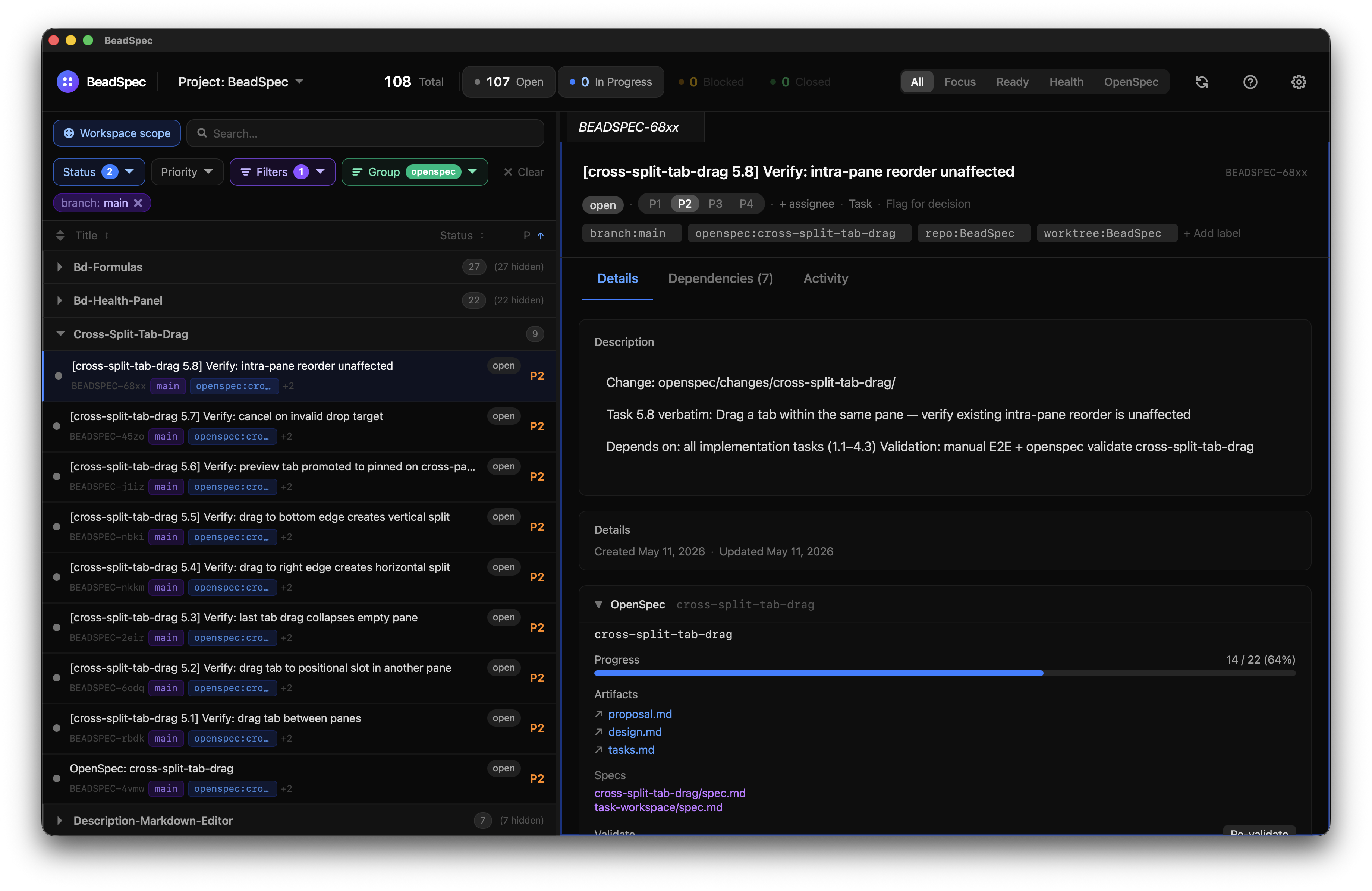Switch to the Focus view
The image size is (1372, 891).
click(960, 82)
